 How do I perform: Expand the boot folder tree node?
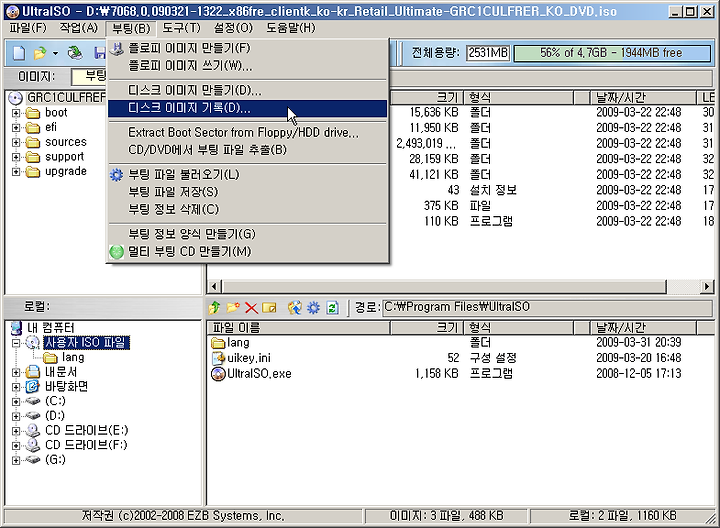(x=16, y=113)
